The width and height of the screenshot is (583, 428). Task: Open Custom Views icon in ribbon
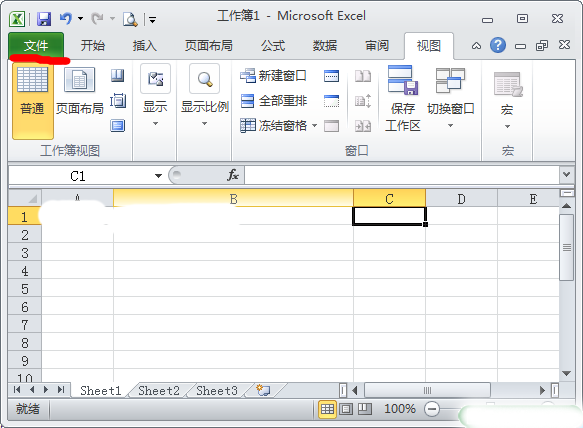pos(118,100)
